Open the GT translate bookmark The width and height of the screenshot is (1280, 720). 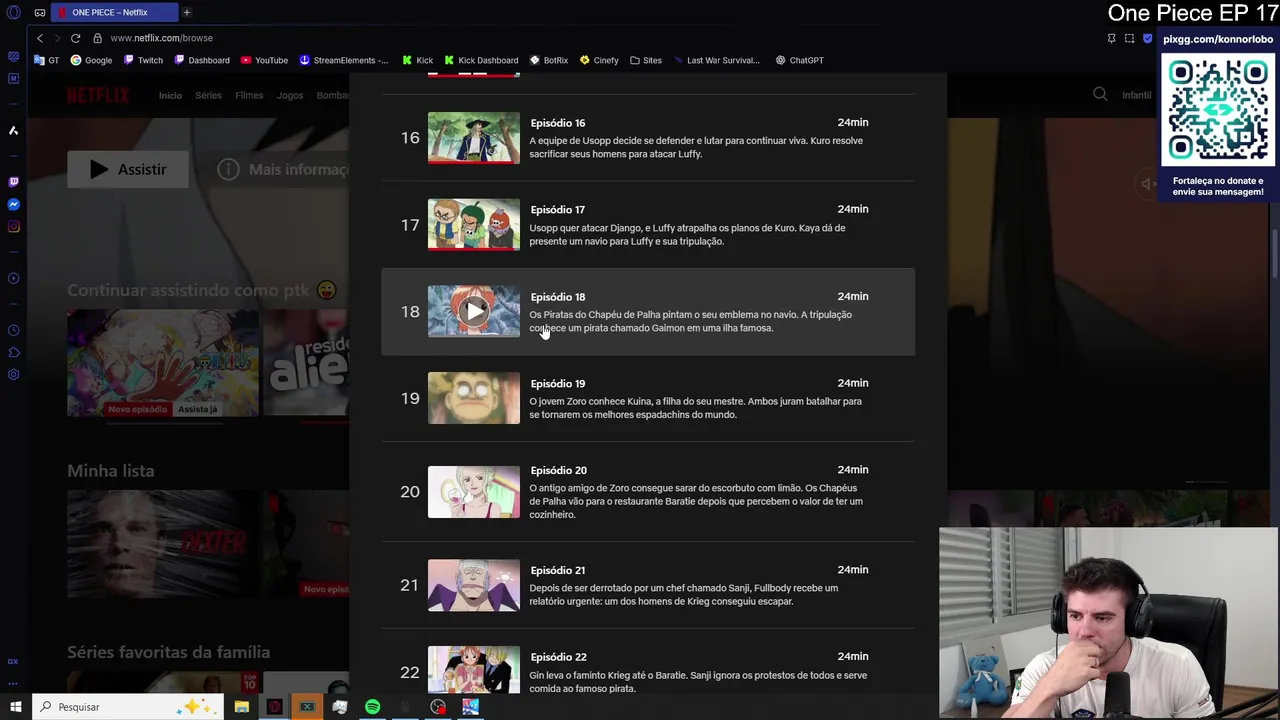(47, 60)
